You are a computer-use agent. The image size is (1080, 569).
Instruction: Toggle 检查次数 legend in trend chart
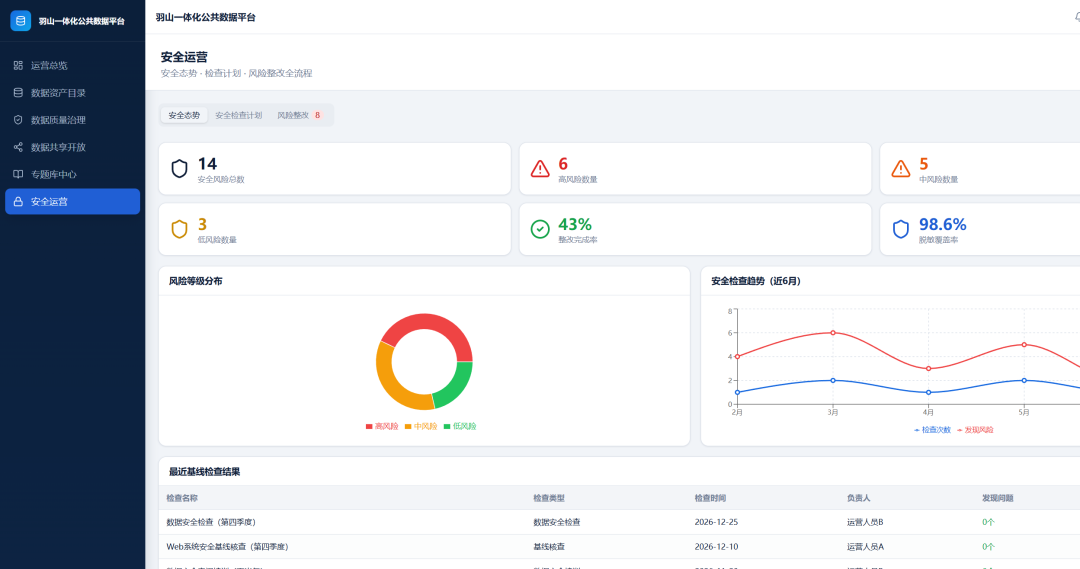point(933,430)
